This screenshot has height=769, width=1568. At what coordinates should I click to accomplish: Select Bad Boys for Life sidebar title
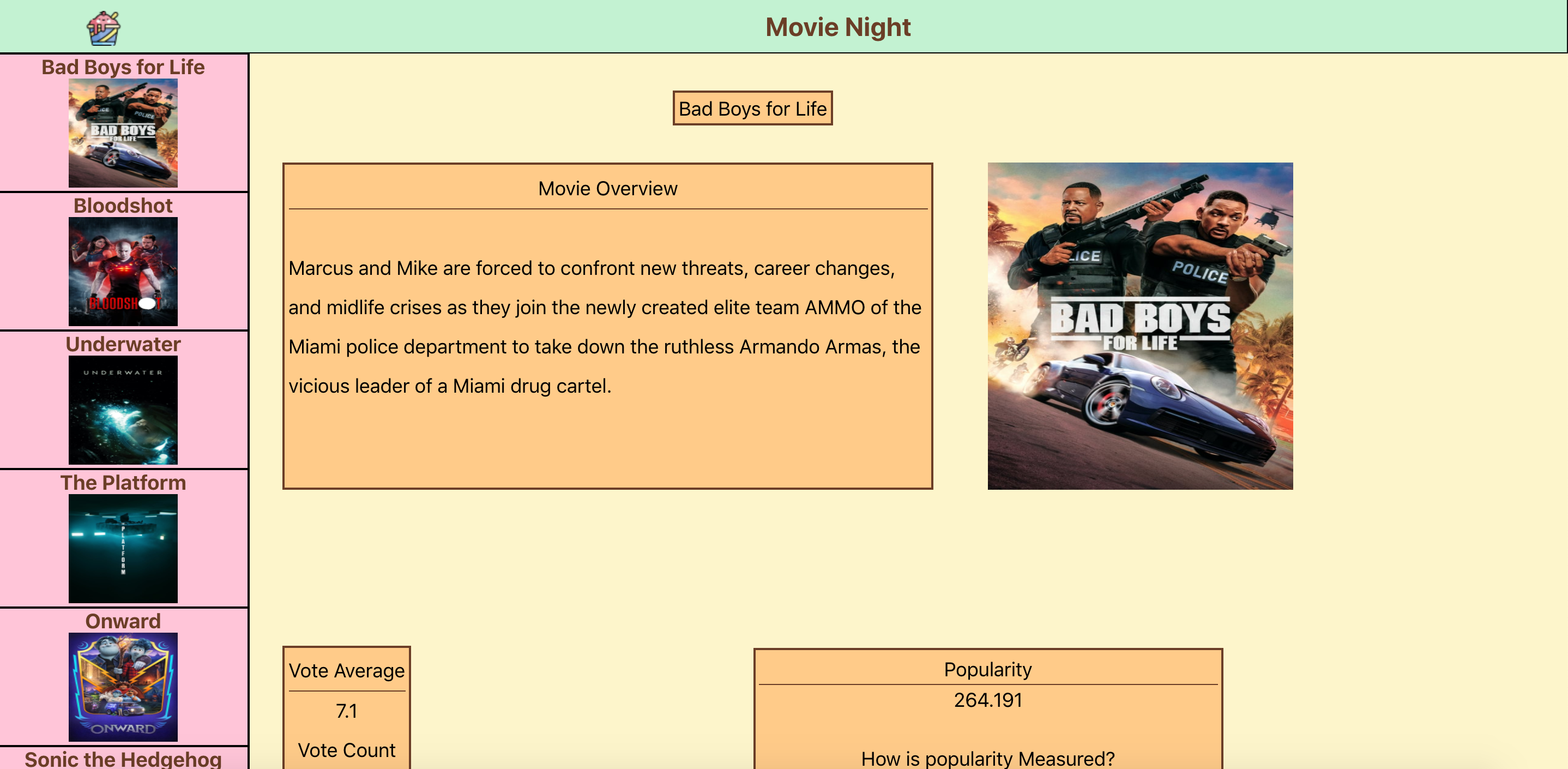[123, 67]
